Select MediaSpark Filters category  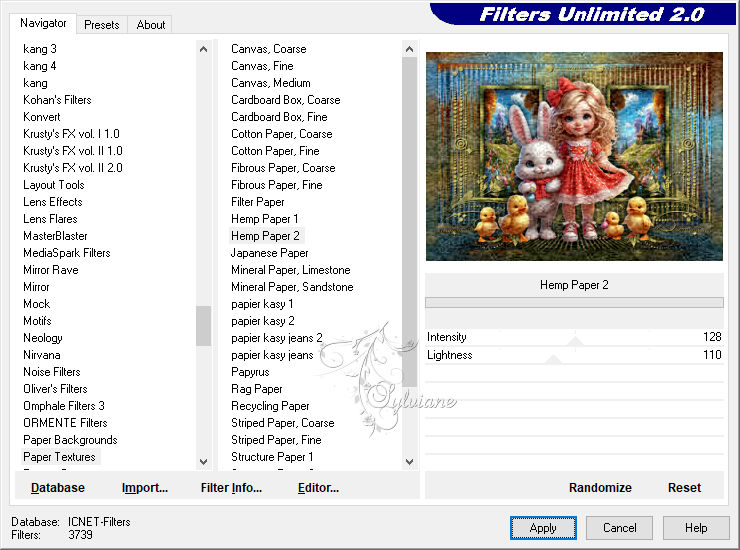tap(67, 253)
